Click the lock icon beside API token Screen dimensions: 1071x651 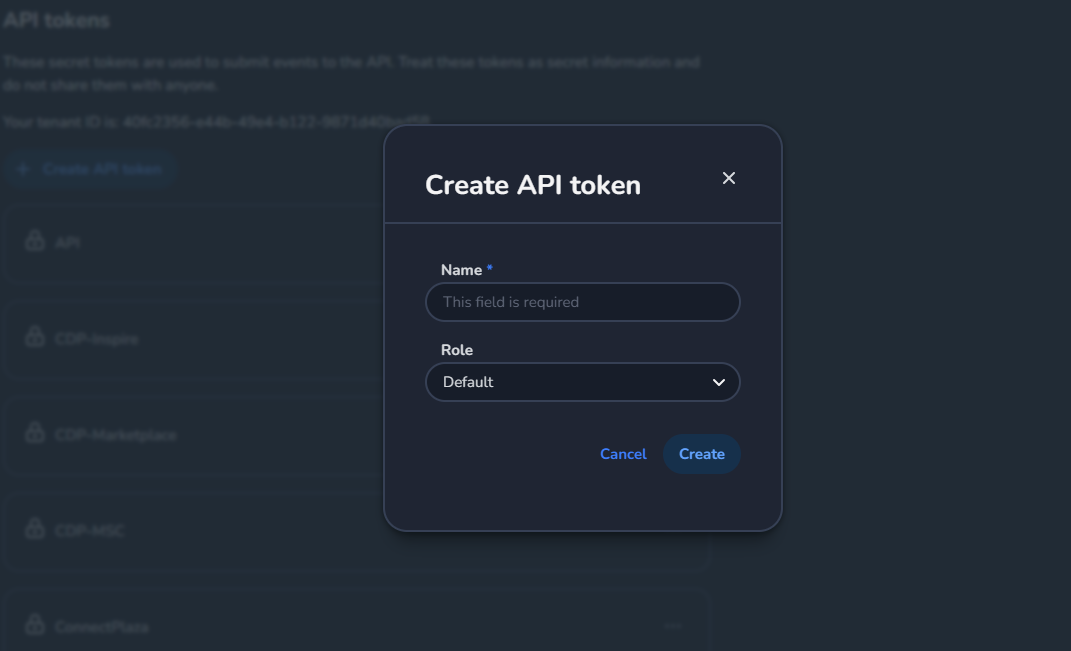[x=35, y=242]
